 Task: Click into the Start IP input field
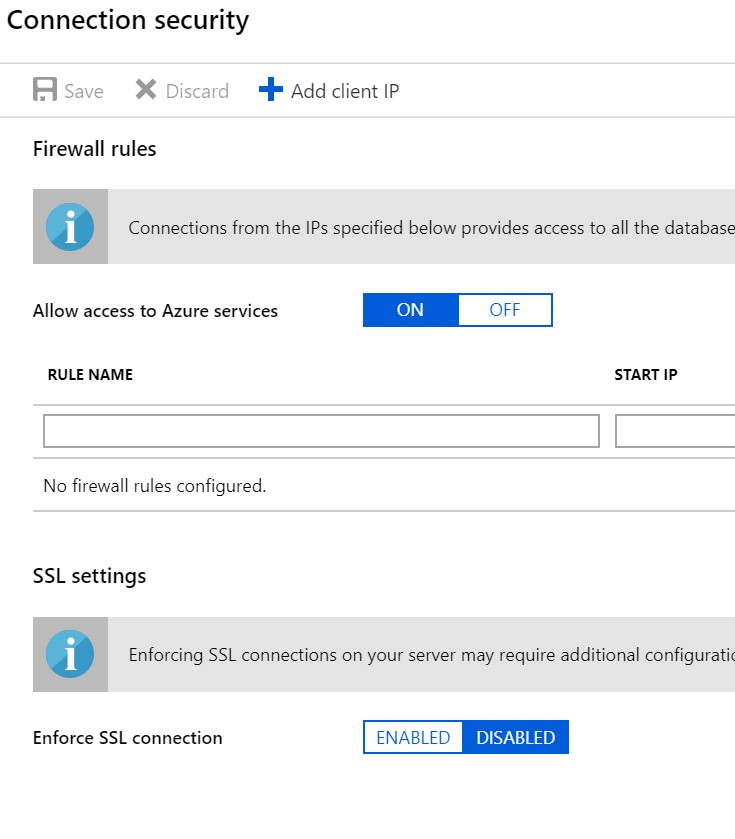click(x=674, y=431)
